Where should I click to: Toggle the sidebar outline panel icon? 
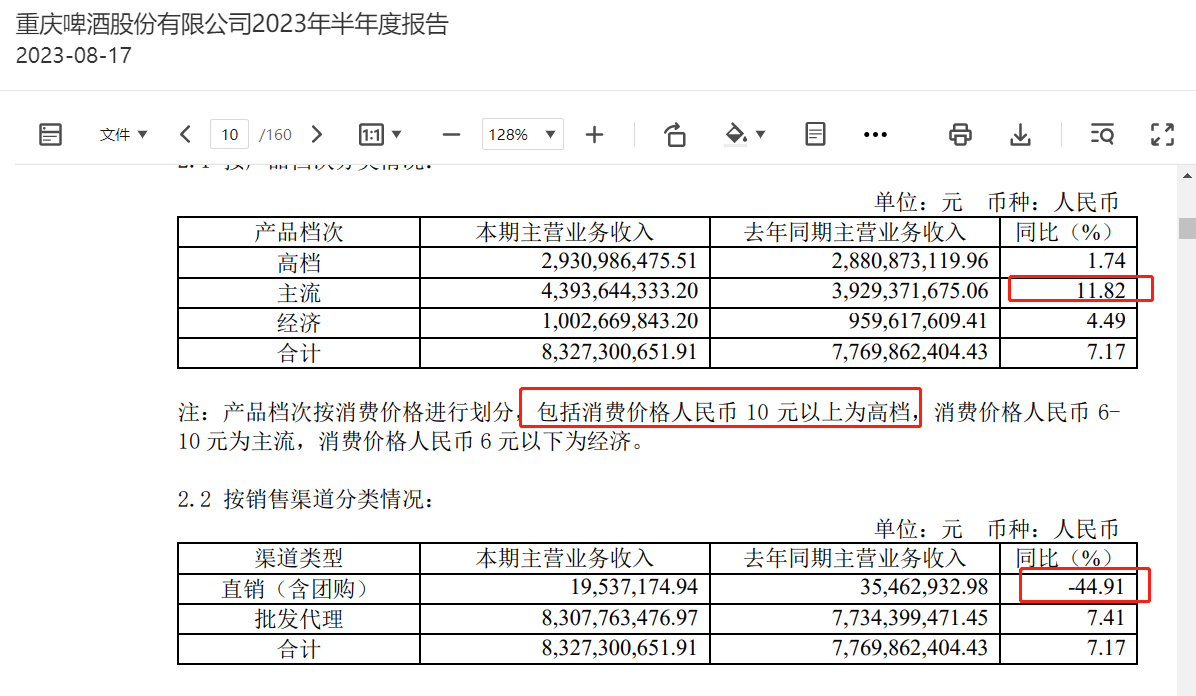50,134
